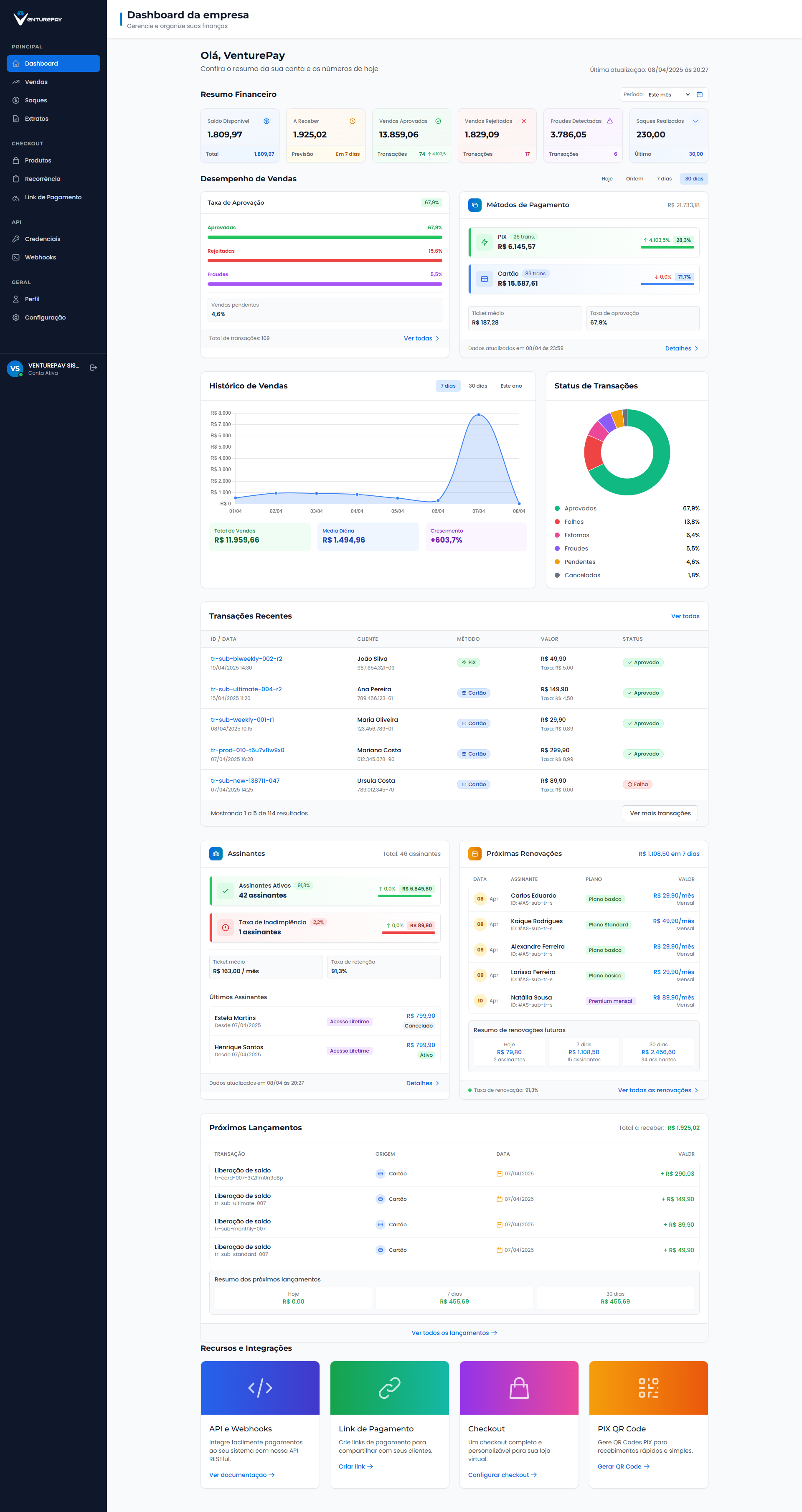Image resolution: width=802 pixels, height=1512 pixels.
Task: Select 7 dias in Desempenho de Vendas
Action: tap(663, 179)
